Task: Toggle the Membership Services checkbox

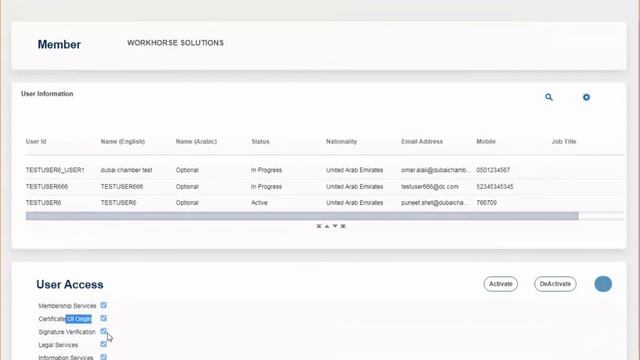Action: click(104, 305)
